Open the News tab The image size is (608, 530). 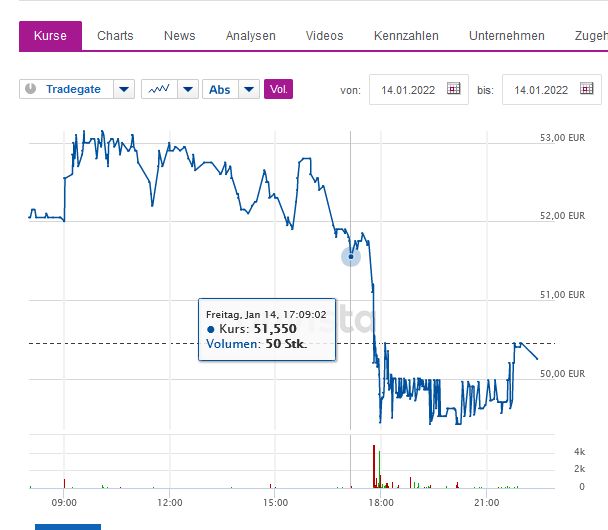coord(180,36)
